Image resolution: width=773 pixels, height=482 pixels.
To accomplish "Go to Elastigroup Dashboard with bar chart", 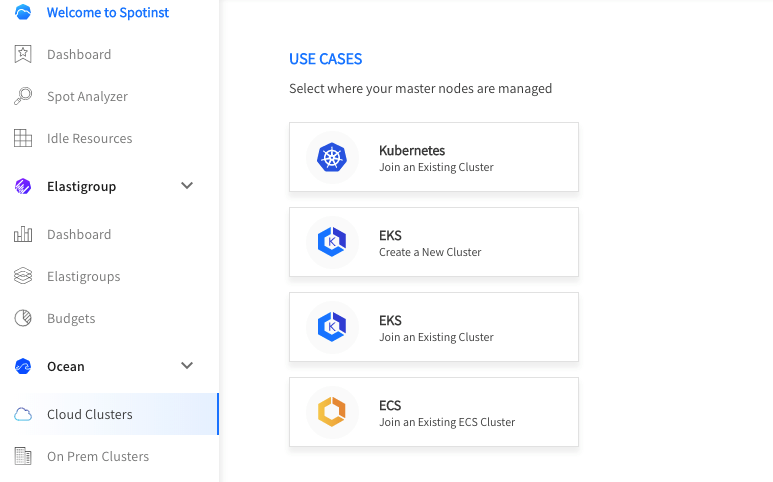I will pos(79,235).
